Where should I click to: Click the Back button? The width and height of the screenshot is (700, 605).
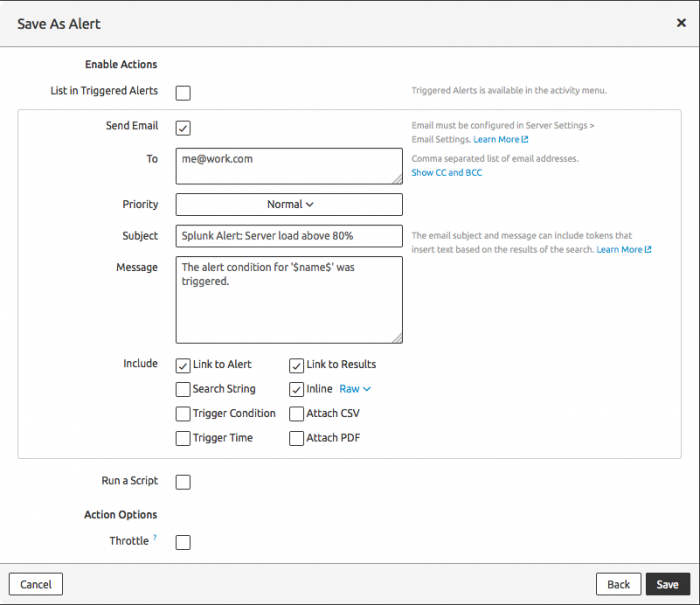click(x=618, y=584)
